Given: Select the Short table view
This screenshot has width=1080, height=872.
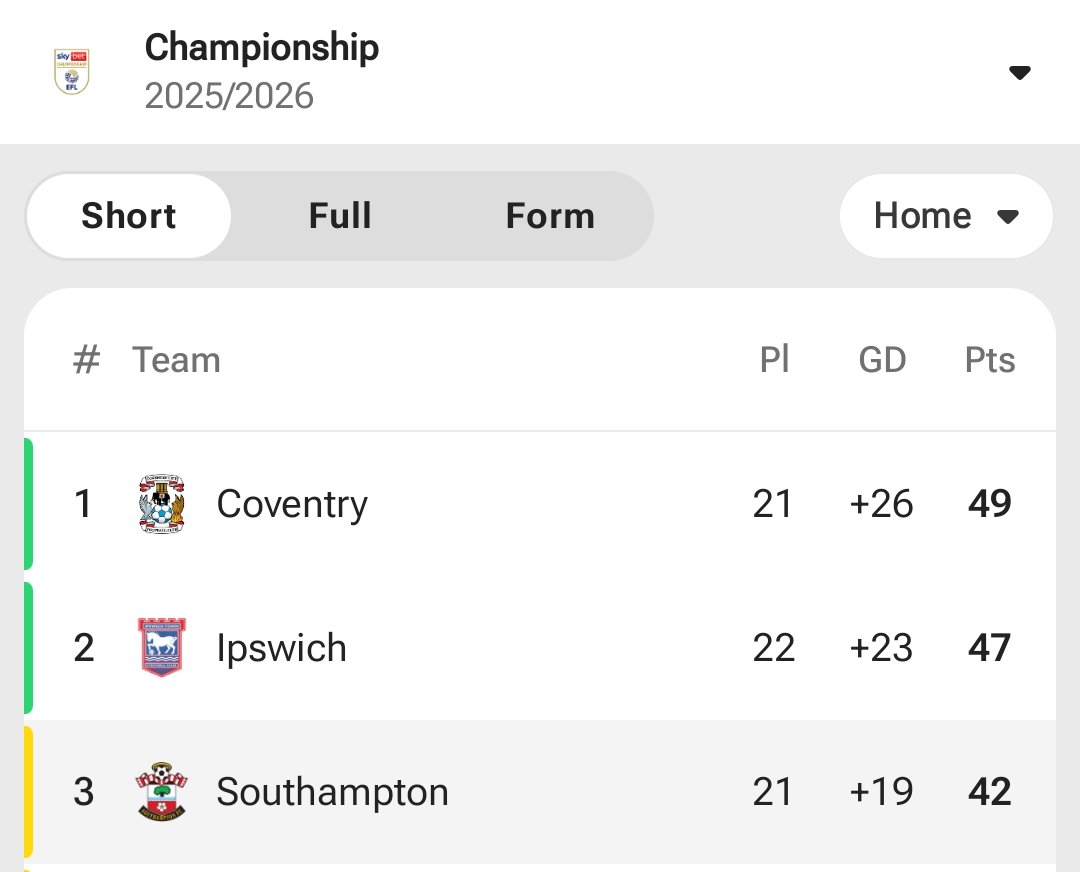Looking at the screenshot, I should point(129,216).
